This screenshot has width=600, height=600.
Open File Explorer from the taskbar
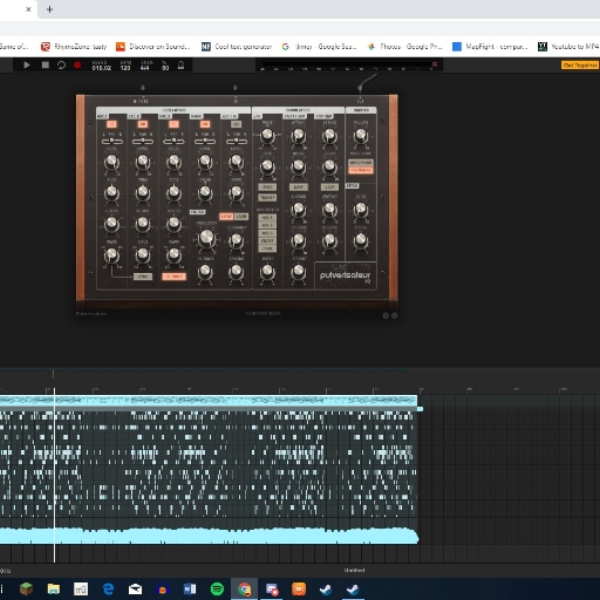(x=54, y=589)
